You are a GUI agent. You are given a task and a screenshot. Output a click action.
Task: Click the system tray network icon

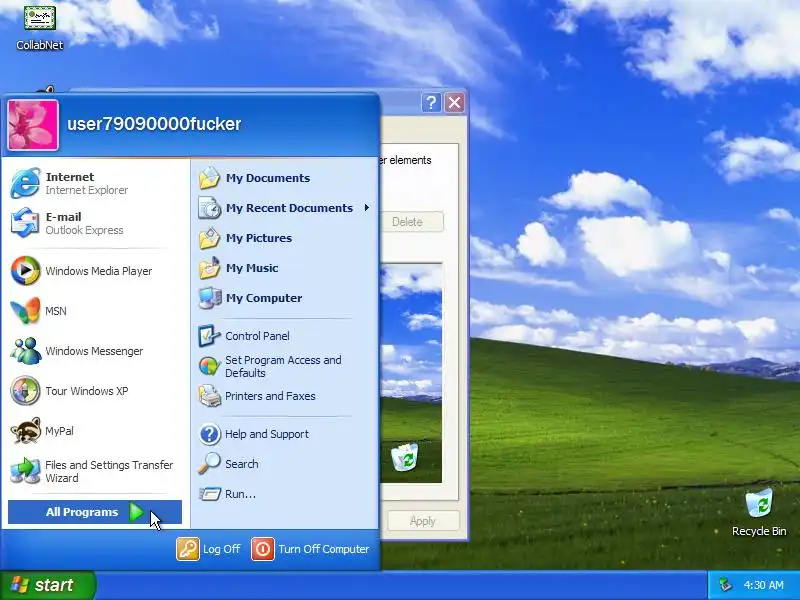point(725,585)
